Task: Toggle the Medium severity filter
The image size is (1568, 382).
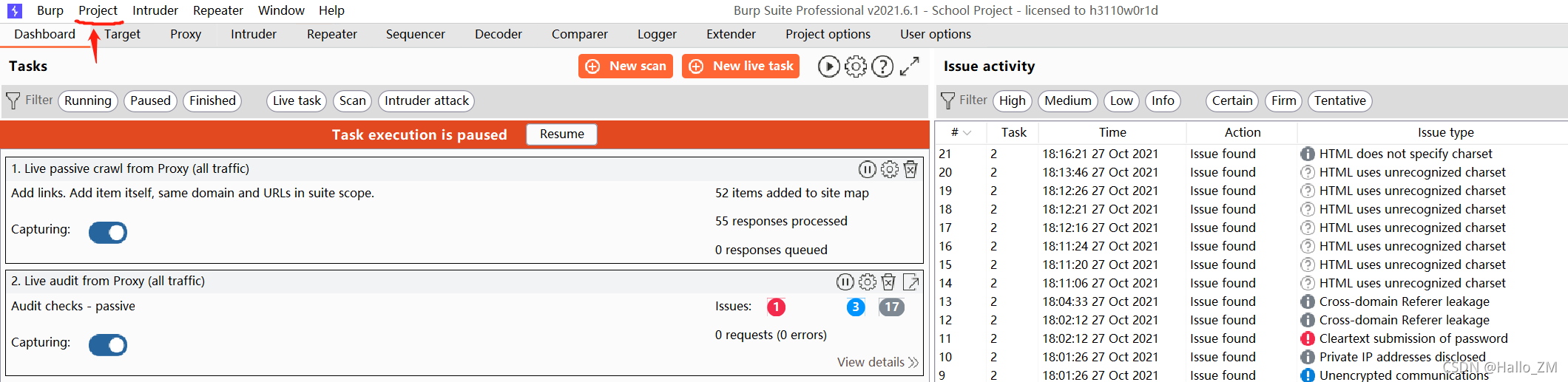Action: point(1068,100)
